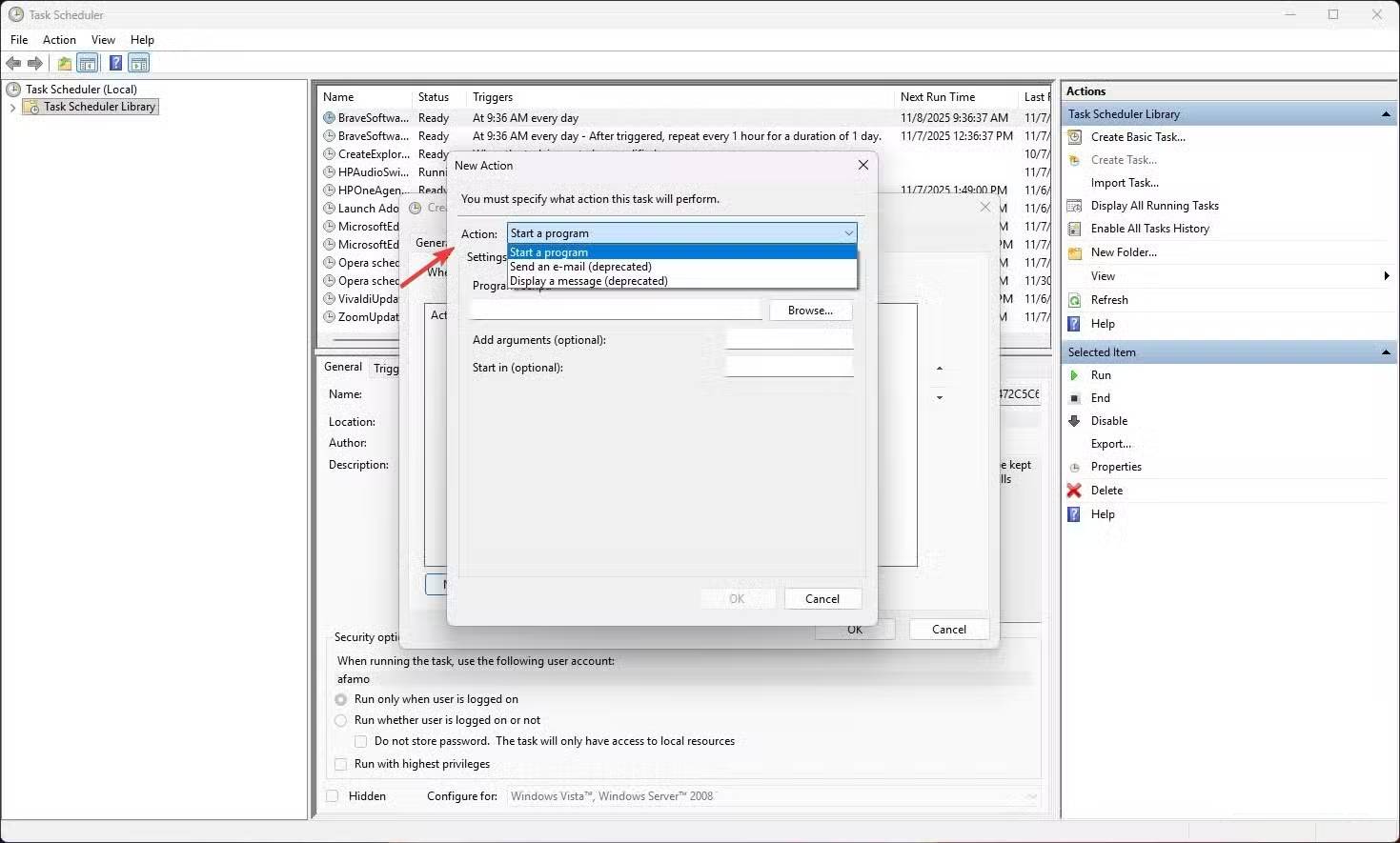Collapse the Task Scheduler Library actions section
Viewport: 1400px width, 843px height.
coord(1386,114)
